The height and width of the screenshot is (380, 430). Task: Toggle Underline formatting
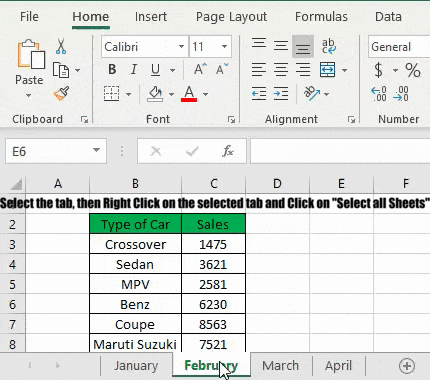[155, 70]
